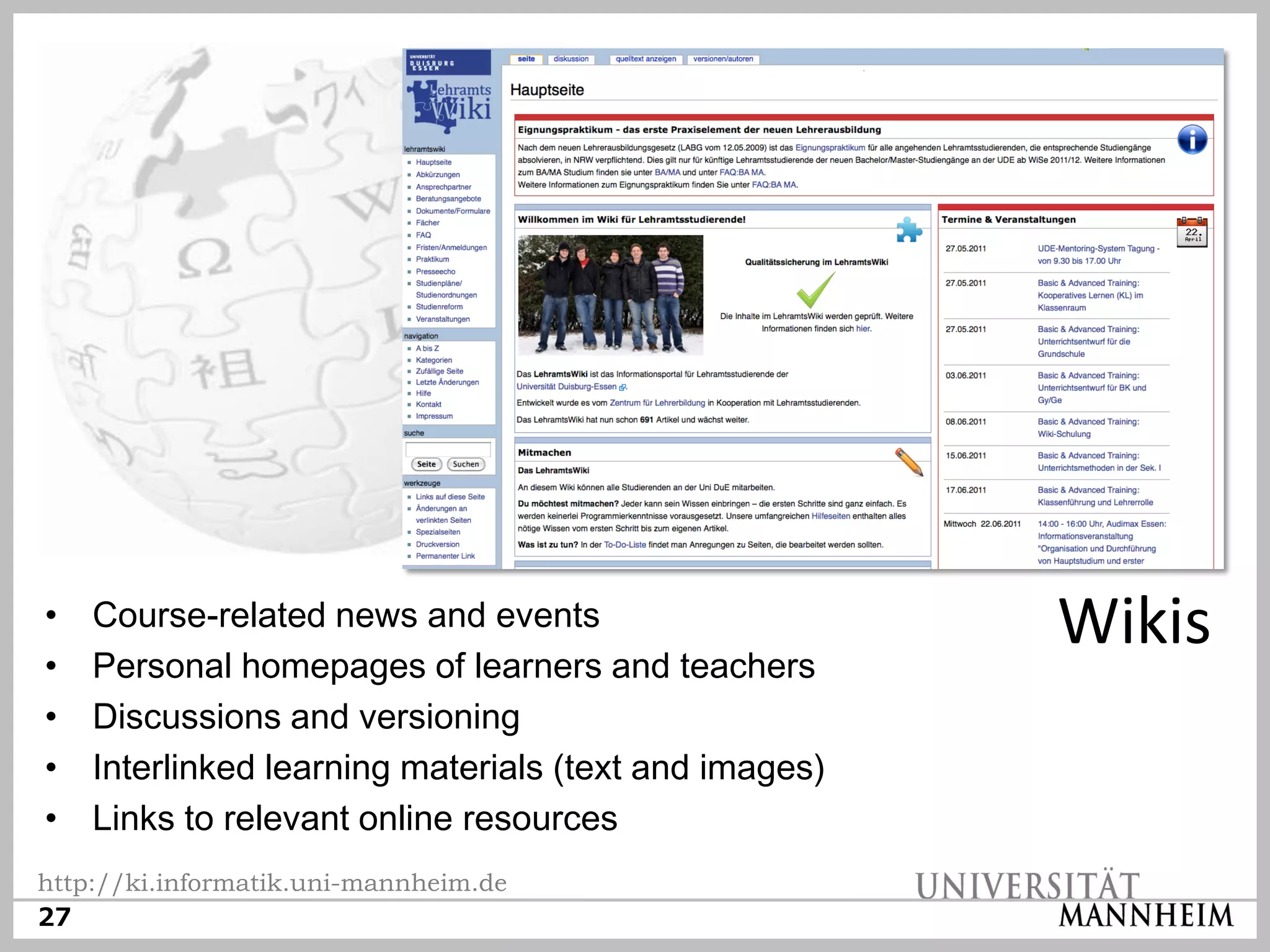Screen dimensions: 1270x952
Task: Click the Universität Duisburg Essen logo
Action: tap(448, 63)
